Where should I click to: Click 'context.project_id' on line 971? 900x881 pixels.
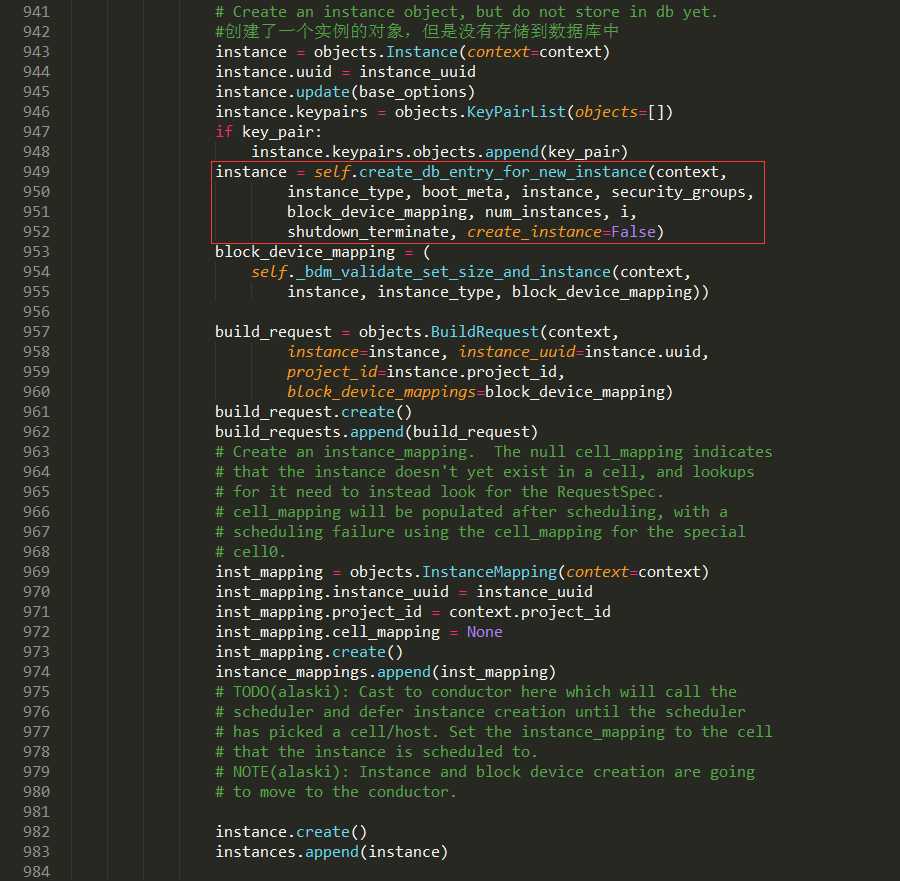530,612
